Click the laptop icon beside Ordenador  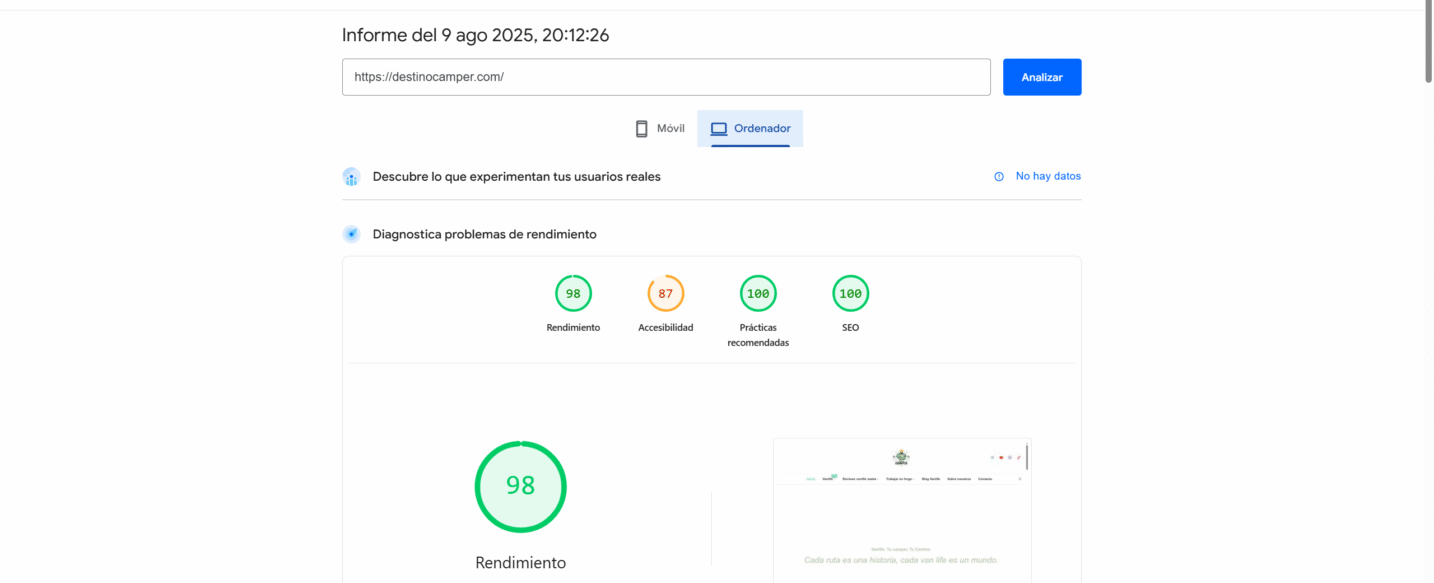(x=718, y=129)
